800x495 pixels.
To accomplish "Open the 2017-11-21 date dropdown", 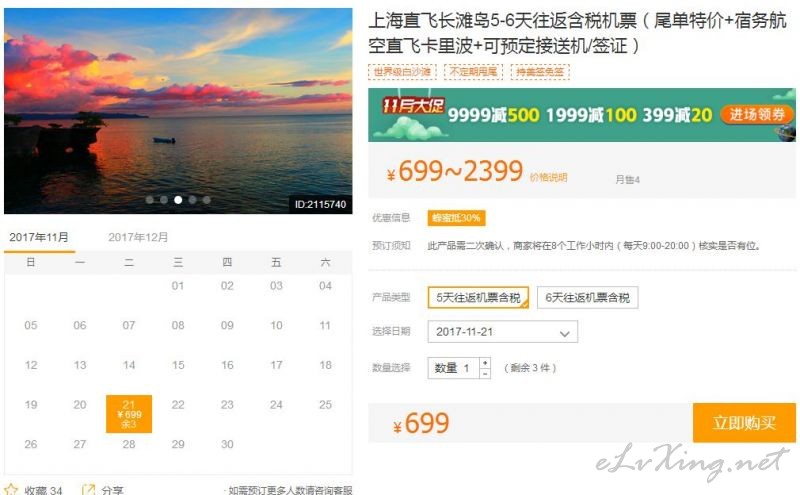I will click(503, 332).
